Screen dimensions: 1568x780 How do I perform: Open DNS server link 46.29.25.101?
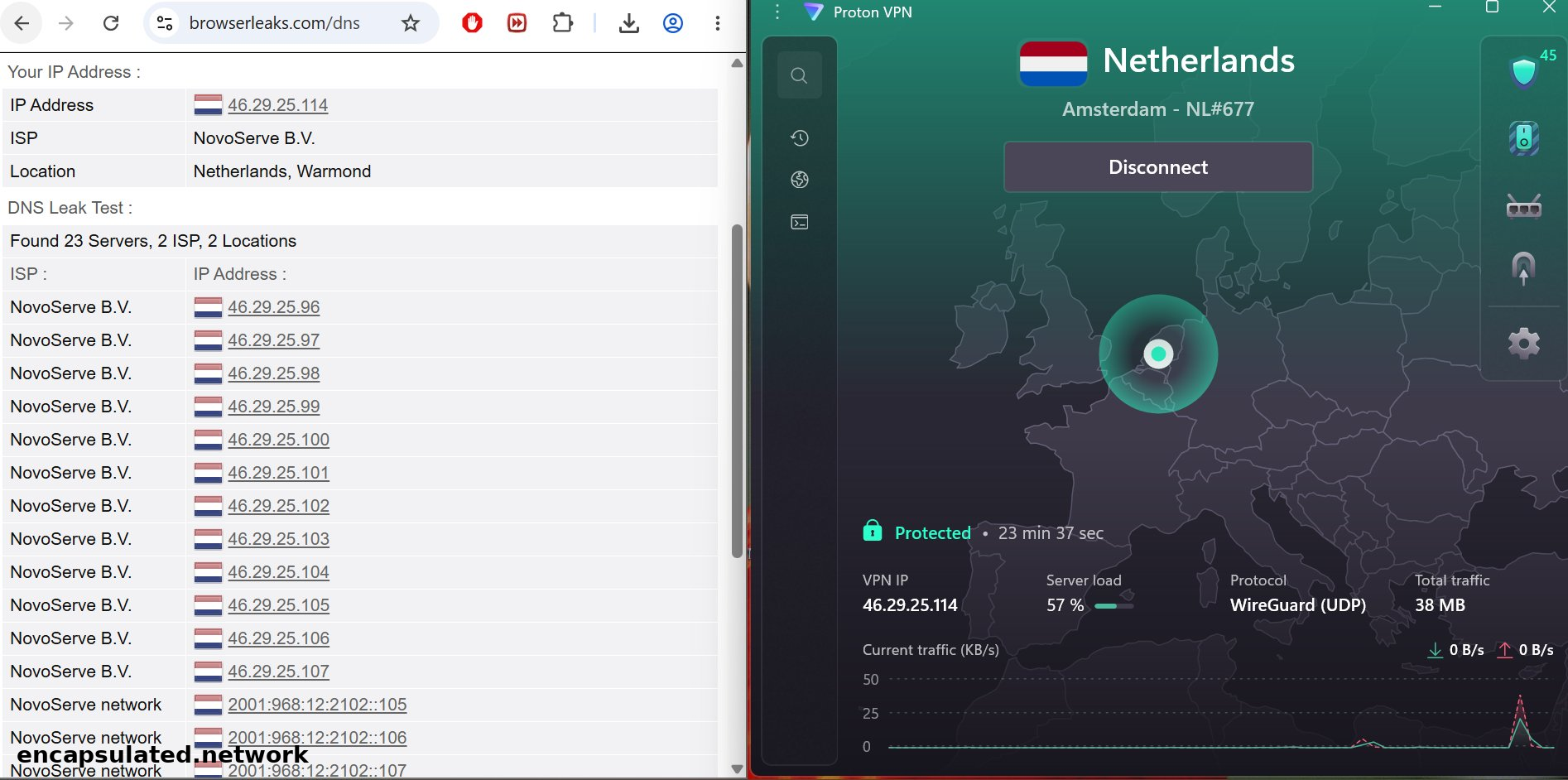coord(279,473)
